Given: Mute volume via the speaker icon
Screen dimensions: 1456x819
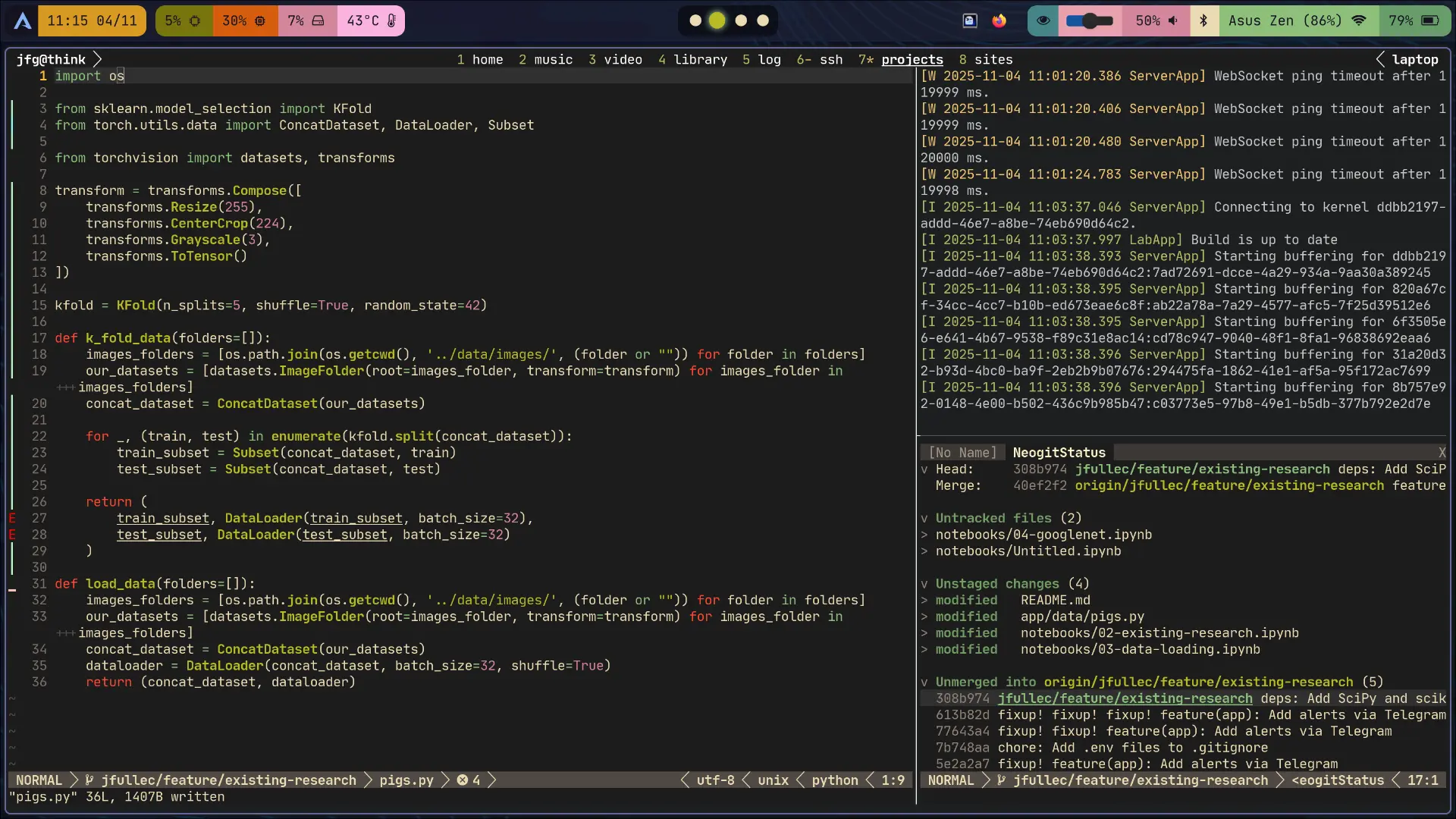Looking at the screenshot, I should pos(1173,21).
